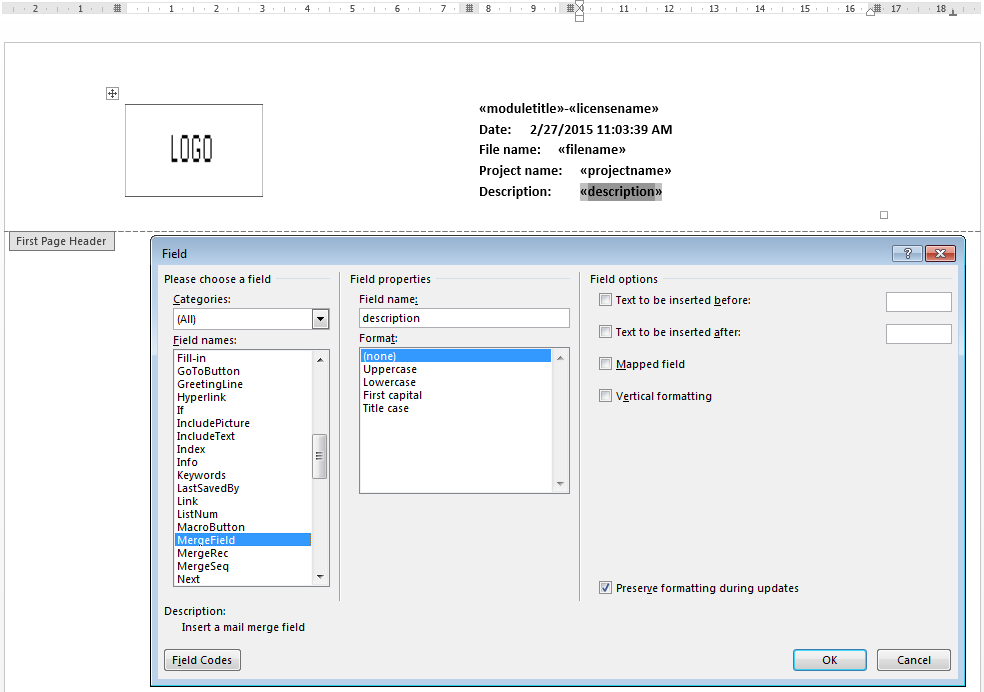Select Title case format option
Image resolution: width=984 pixels, height=692 pixels.
[386, 408]
